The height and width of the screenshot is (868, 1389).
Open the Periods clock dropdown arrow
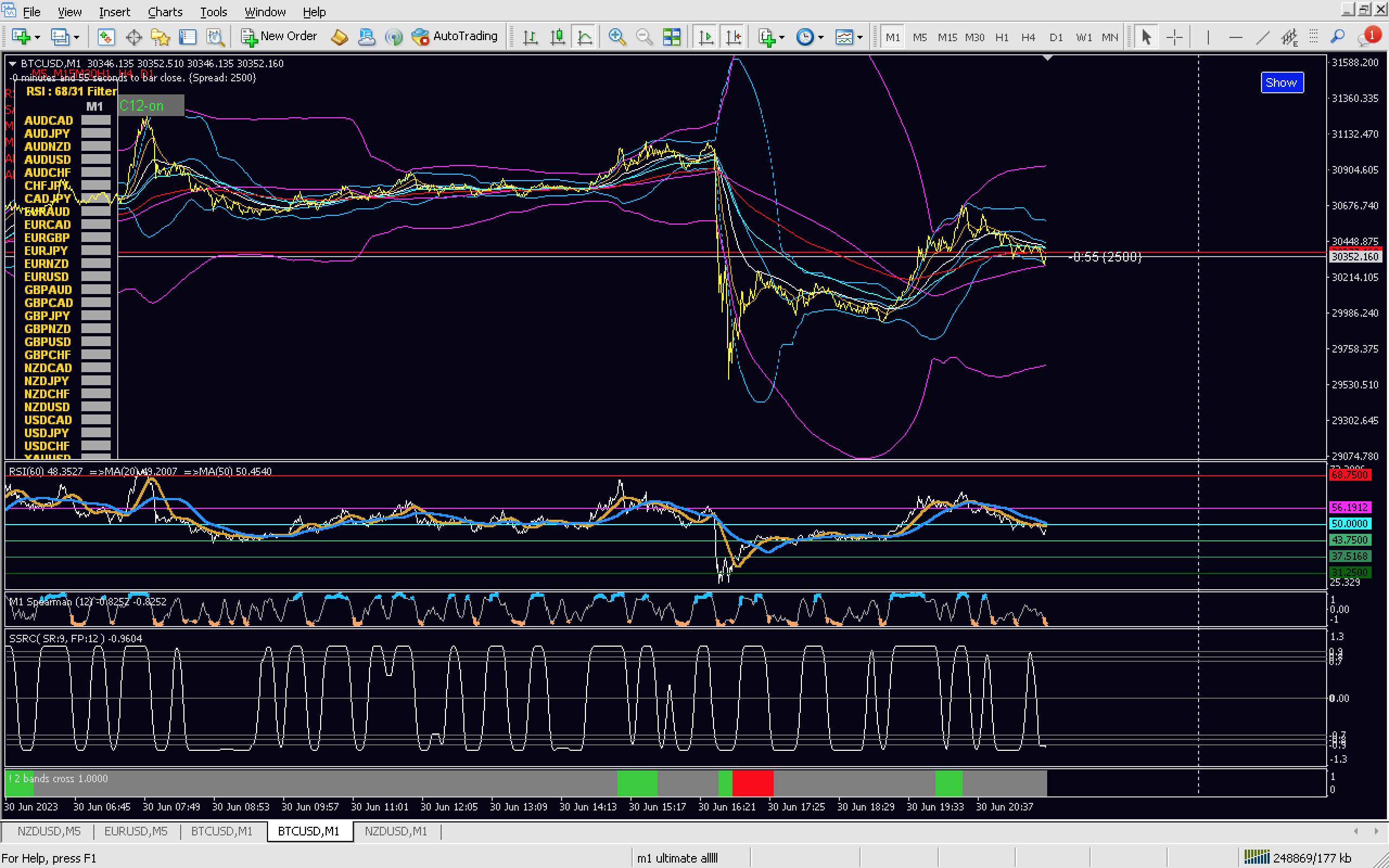[x=821, y=37]
